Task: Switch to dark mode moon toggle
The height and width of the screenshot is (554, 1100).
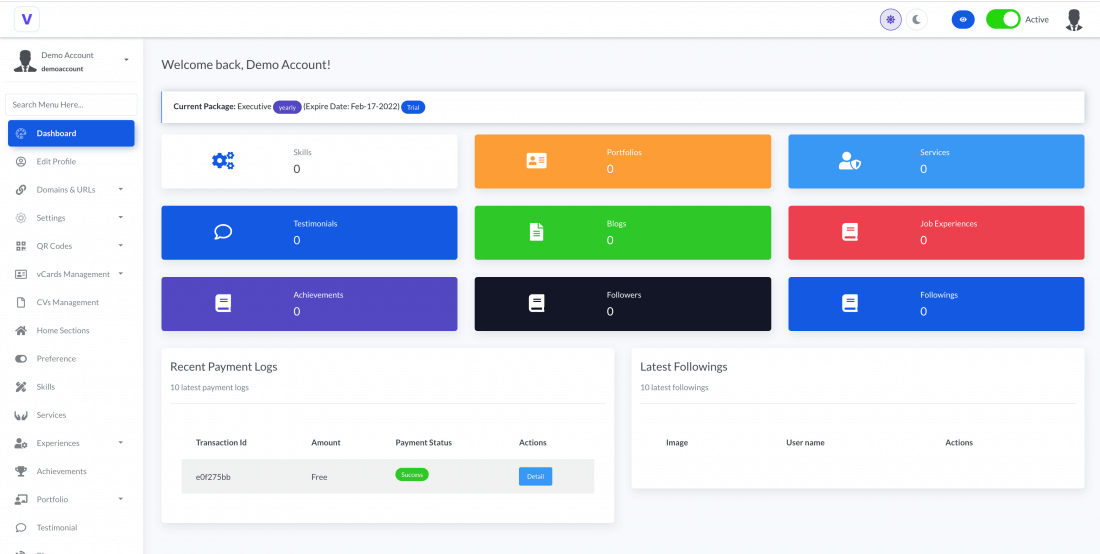Action: [x=918, y=19]
